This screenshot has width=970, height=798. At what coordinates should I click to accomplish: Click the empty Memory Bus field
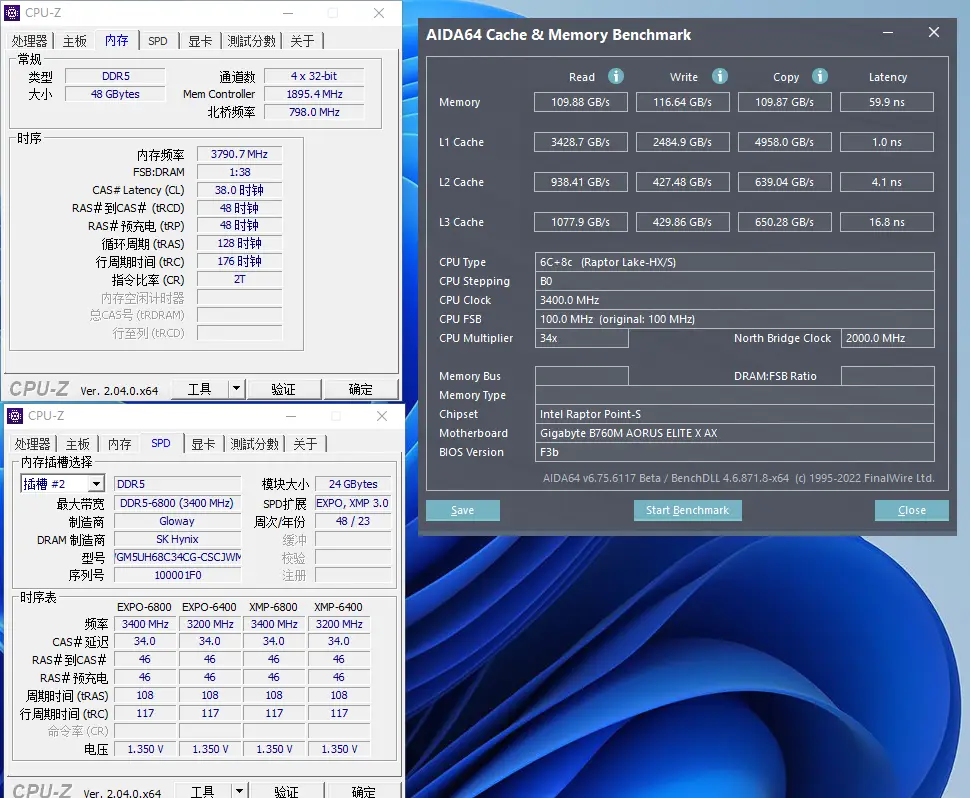pyautogui.click(x=582, y=376)
